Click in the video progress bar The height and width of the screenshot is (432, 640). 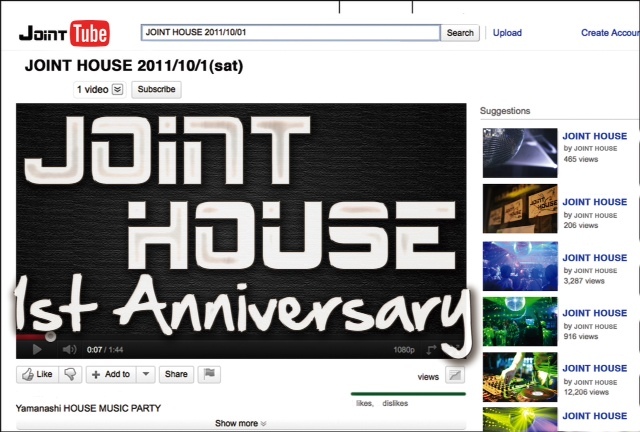240,337
